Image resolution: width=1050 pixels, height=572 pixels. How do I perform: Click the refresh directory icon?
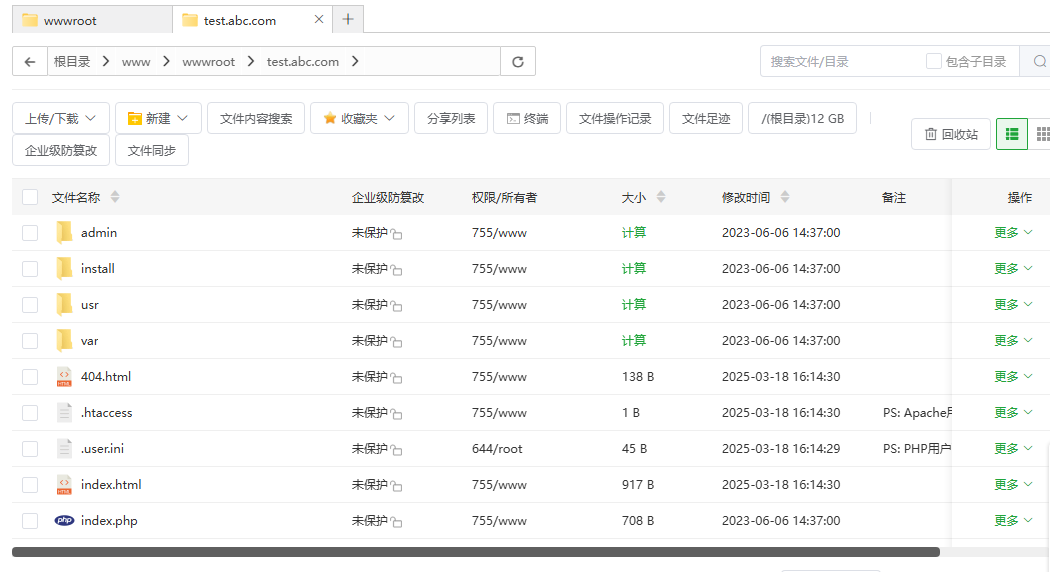pyautogui.click(x=517, y=61)
